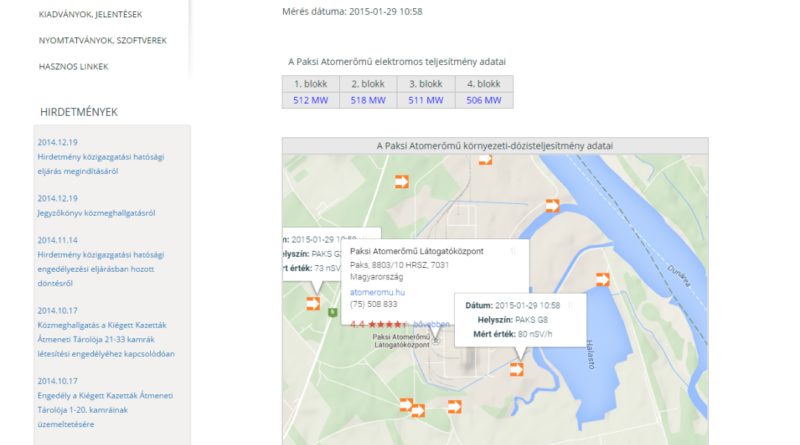Screen dimensions: 800x445
Task: Click the rightmost marker in the bottom cluster
Action: (x=454, y=406)
